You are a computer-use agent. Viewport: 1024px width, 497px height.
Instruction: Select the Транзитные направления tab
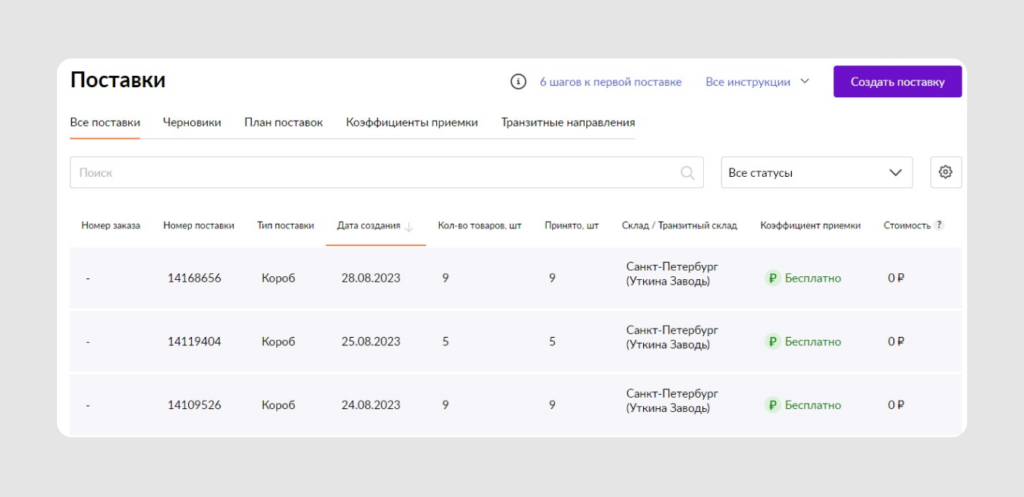coord(568,122)
